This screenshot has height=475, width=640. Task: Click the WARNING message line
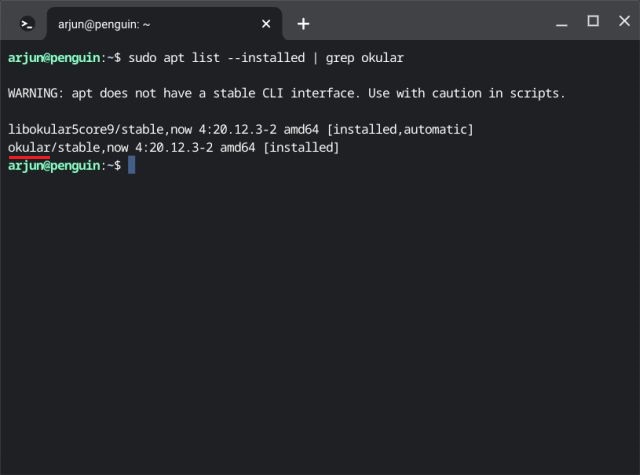pos(285,93)
